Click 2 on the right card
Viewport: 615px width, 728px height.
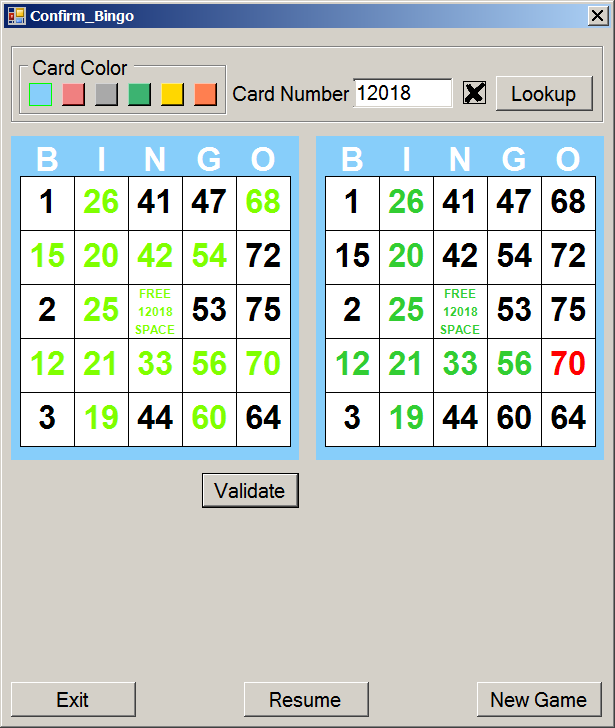point(352,312)
